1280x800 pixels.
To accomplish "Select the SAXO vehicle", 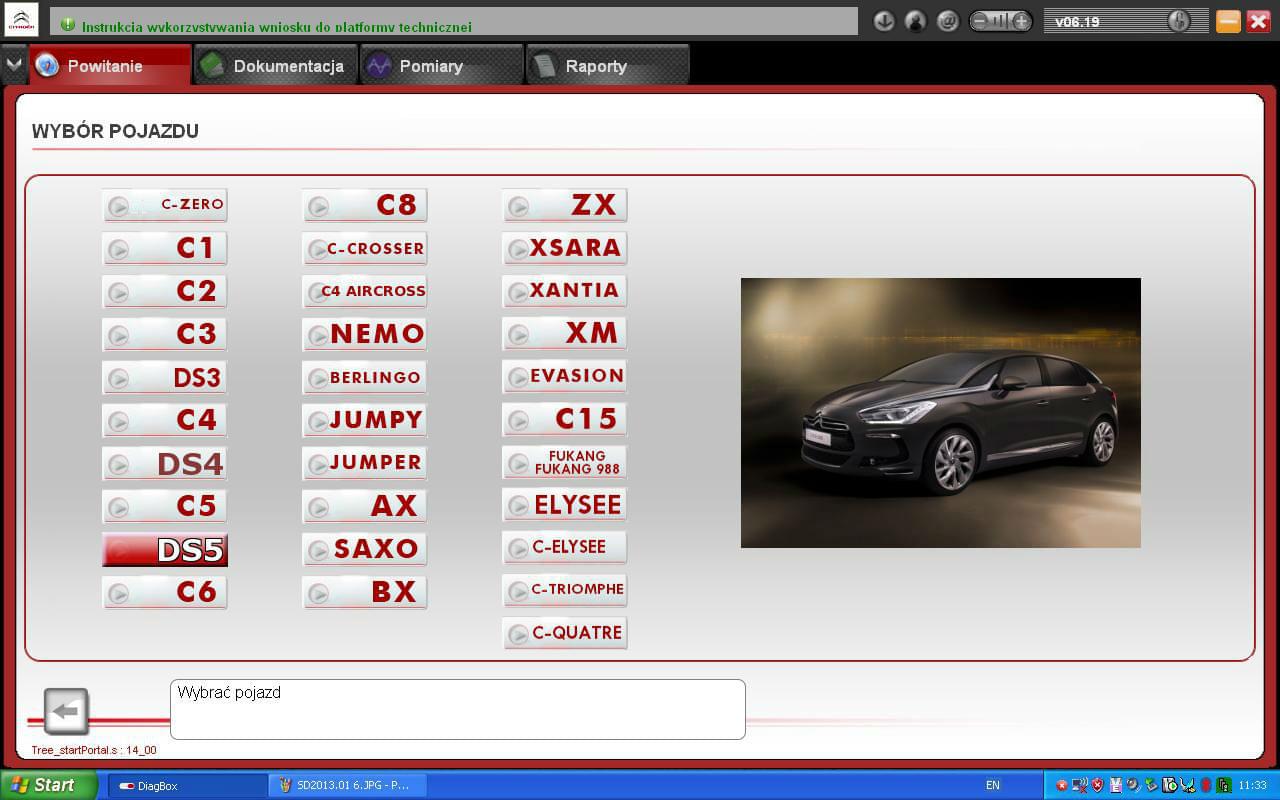I will pyautogui.click(x=365, y=549).
